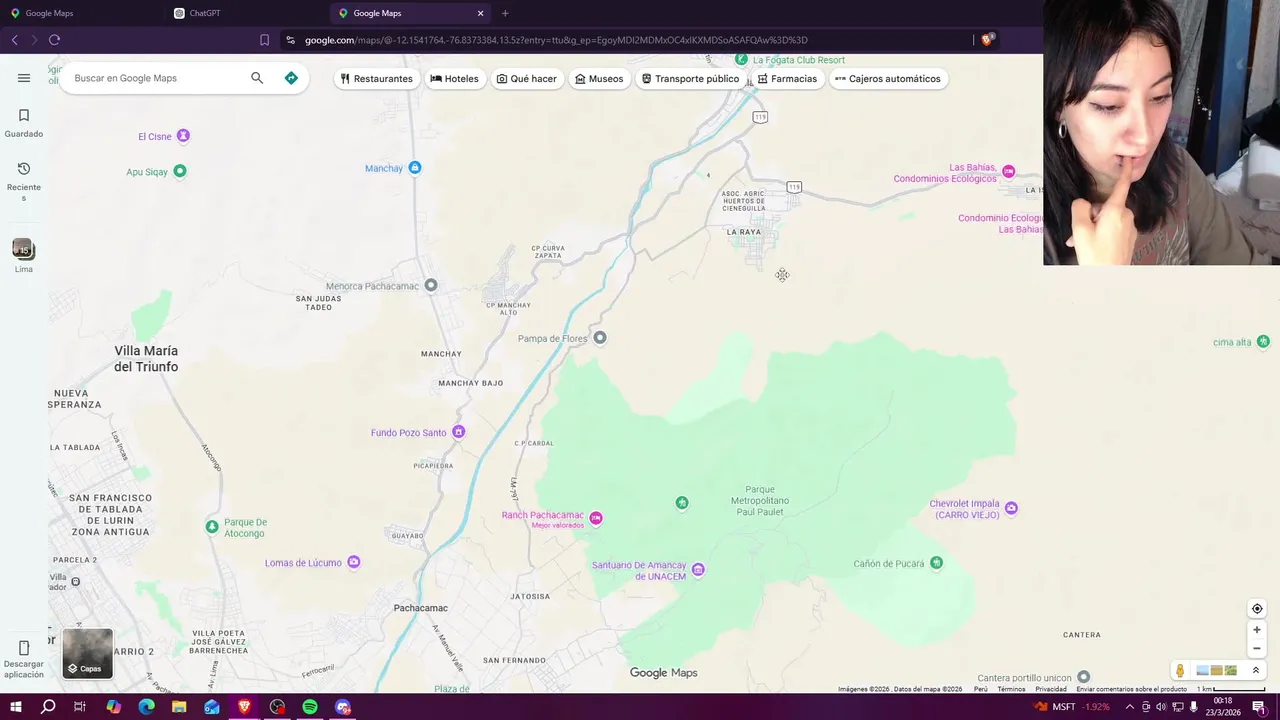The height and width of the screenshot is (720, 1280).
Task: Select the cima alta marker
Action: [x=1263, y=342]
